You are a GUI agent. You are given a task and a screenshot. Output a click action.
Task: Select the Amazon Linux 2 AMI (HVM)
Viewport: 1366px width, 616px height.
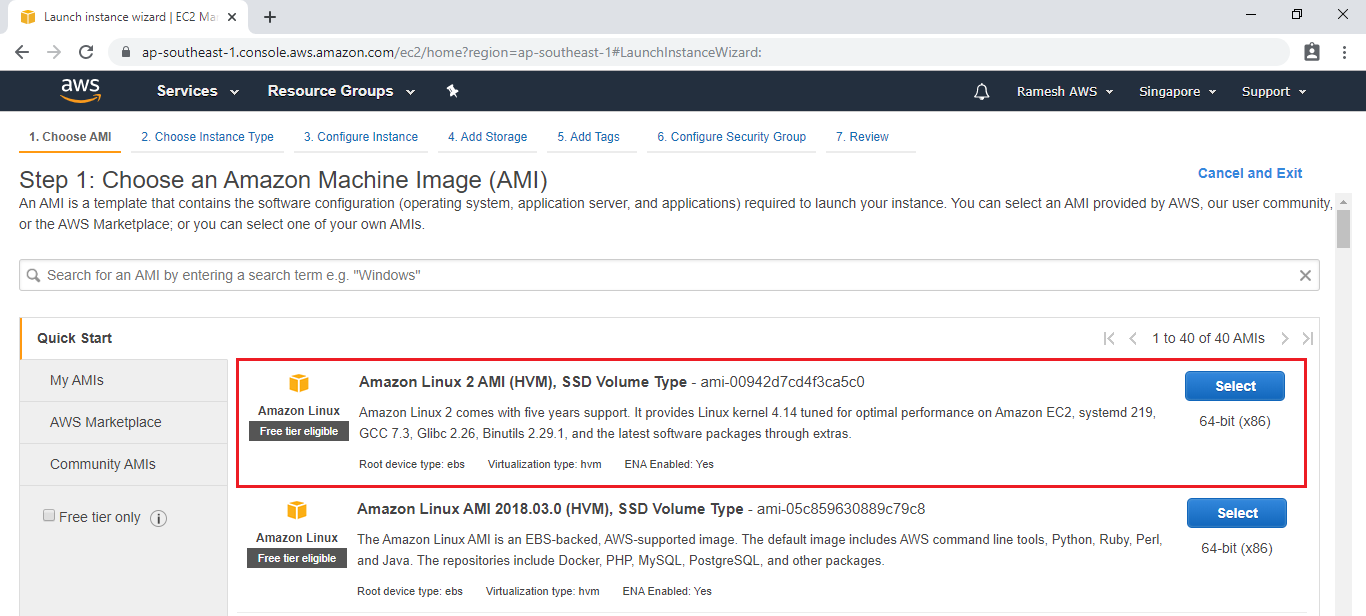tap(1235, 386)
